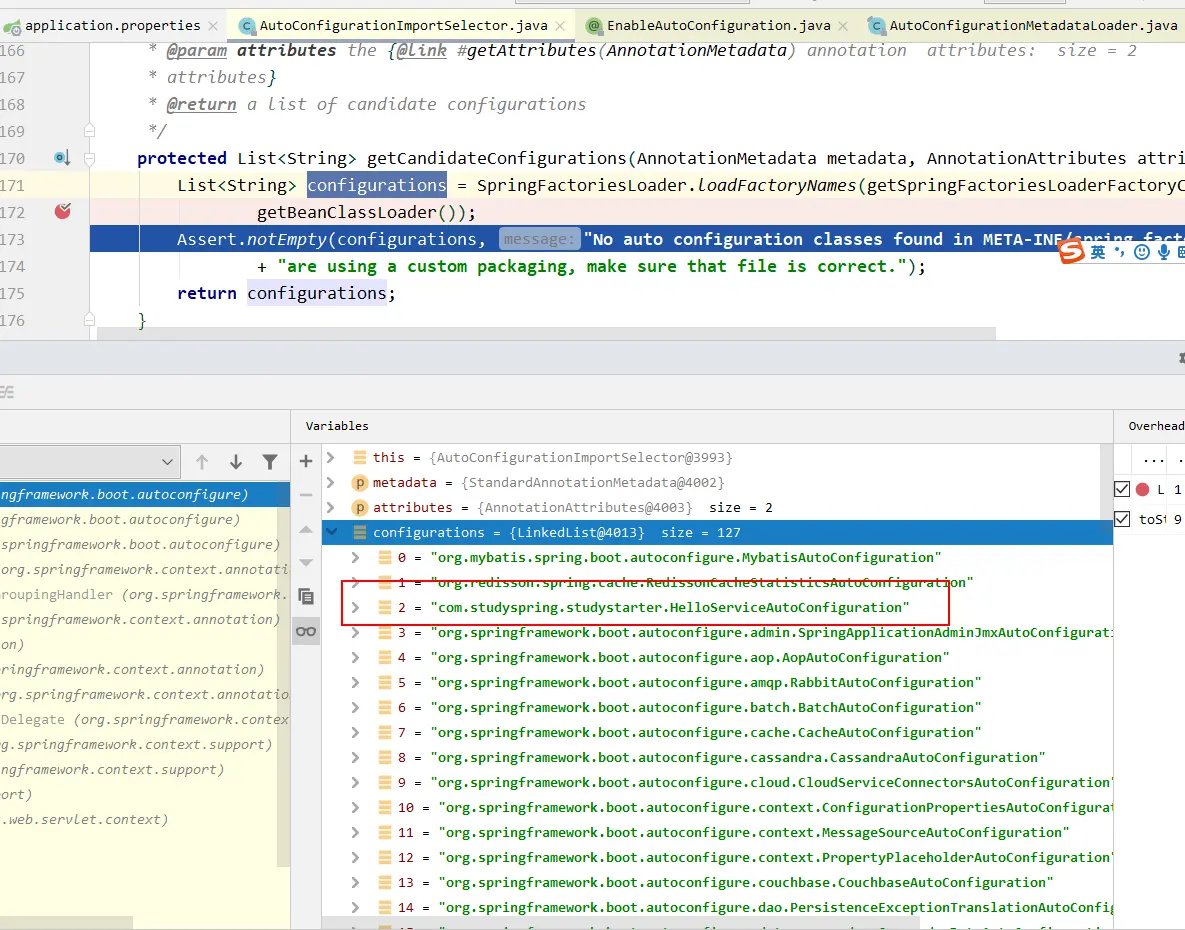Screen dimensions: 1185x930
Task: Go to next frame with down arrow
Action: [236, 462]
